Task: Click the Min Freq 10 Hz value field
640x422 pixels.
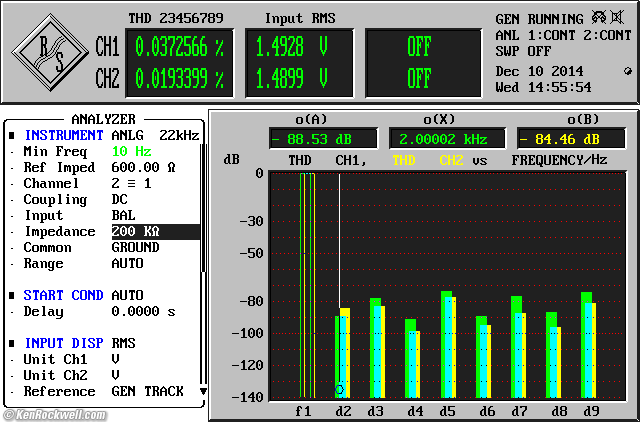Action: pyautogui.click(x=131, y=151)
